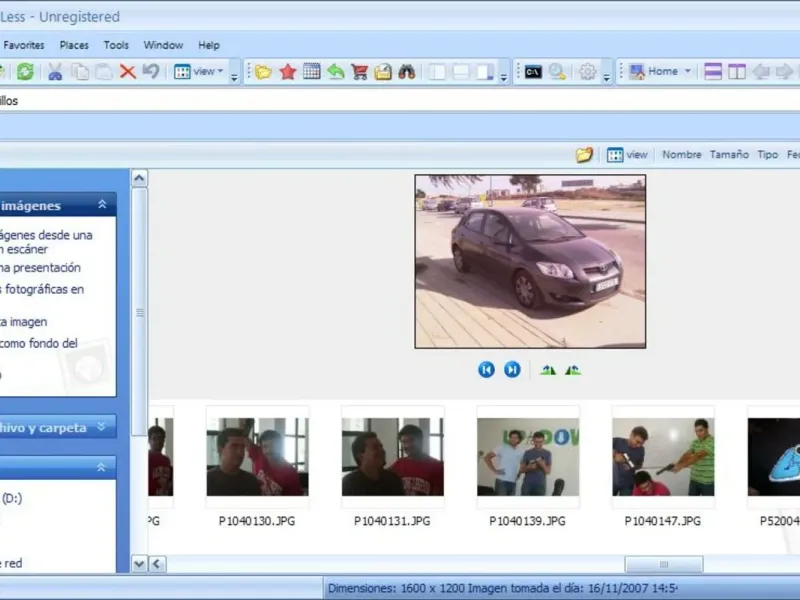Click the yellow folder icon in main toolbar
The image size is (800, 600).
[x=263, y=72]
